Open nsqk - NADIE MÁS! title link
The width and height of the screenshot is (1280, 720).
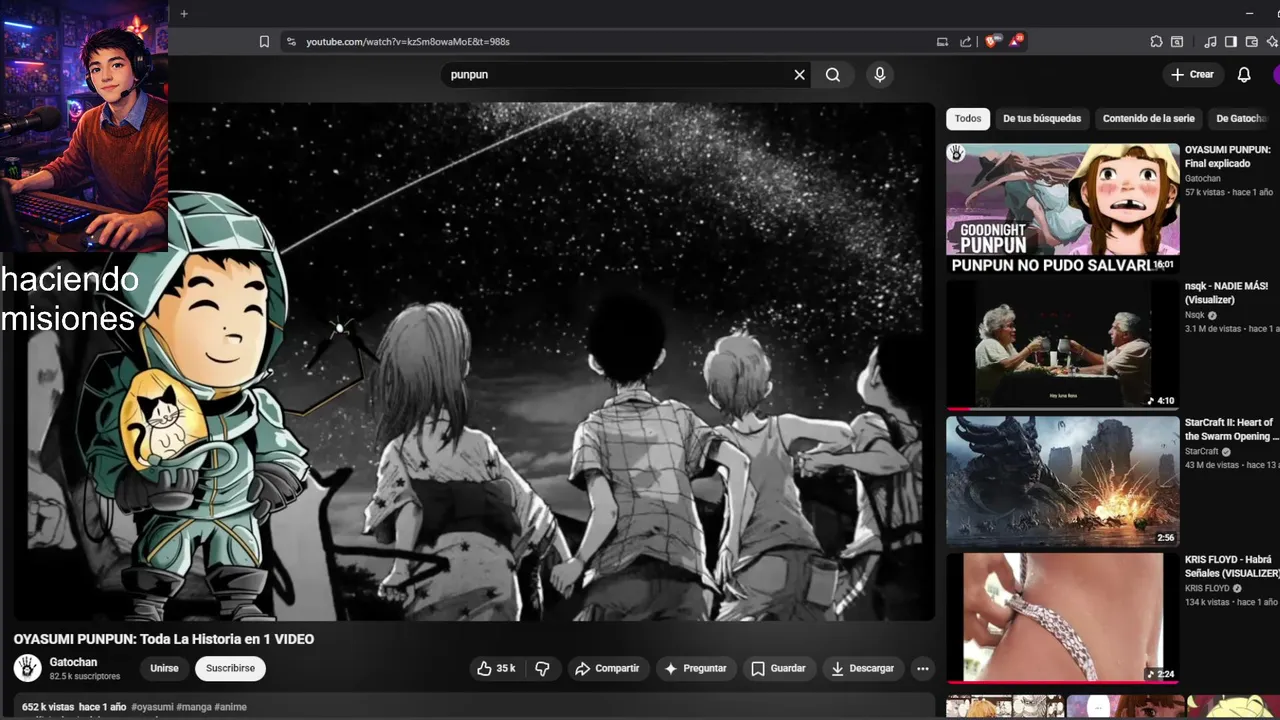coord(1226,293)
